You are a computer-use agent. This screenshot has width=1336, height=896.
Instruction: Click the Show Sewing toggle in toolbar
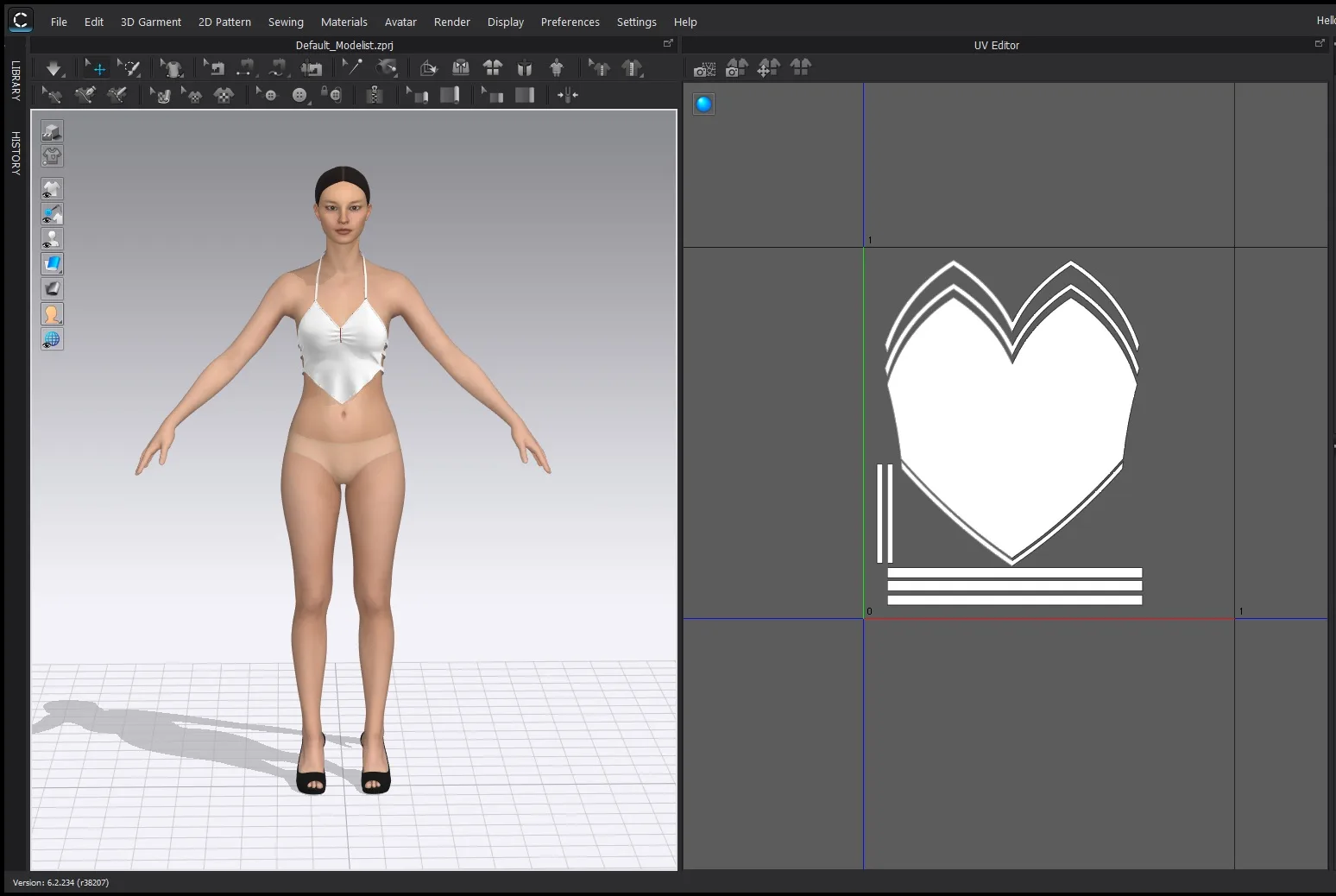[312, 68]
